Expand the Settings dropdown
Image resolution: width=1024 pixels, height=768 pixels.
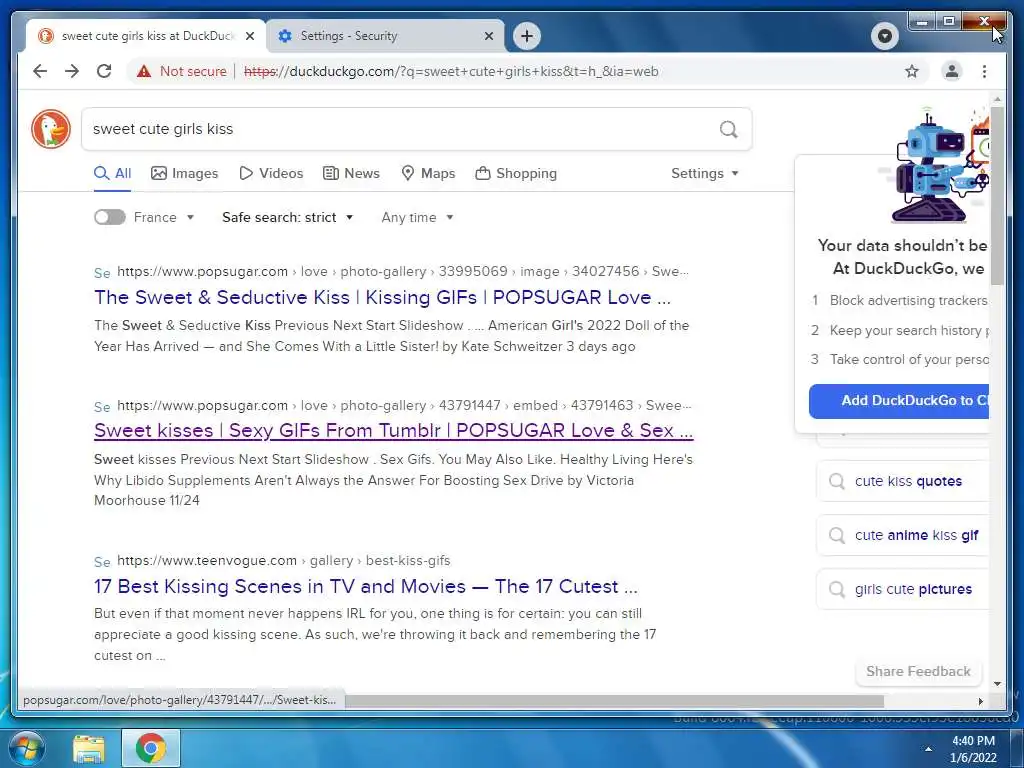(x=705, y=173)
